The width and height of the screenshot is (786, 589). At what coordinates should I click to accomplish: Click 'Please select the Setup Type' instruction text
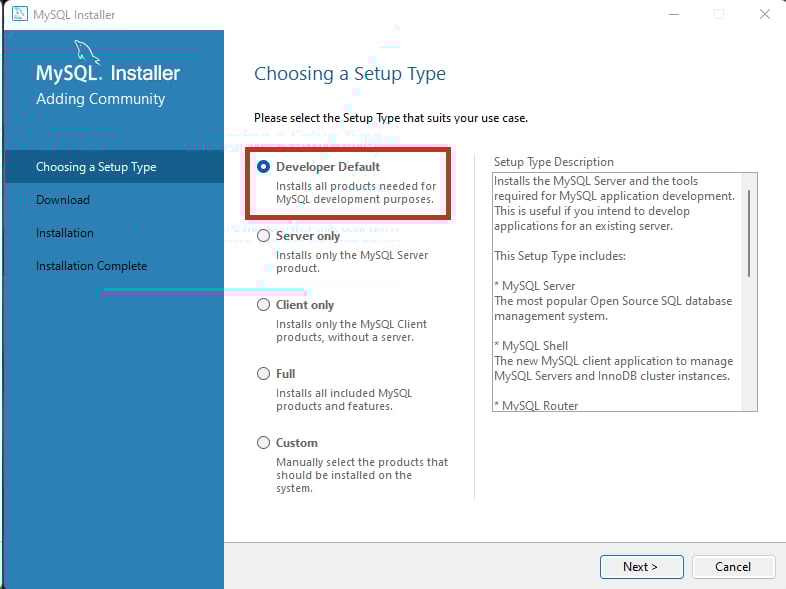coord(391,118)
